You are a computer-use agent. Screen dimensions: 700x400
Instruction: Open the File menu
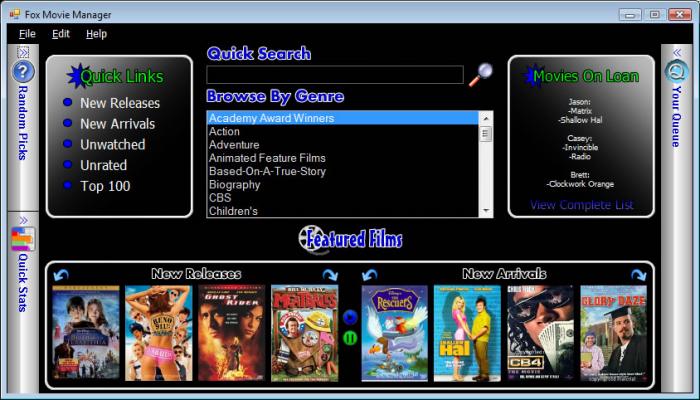point(27,34)
